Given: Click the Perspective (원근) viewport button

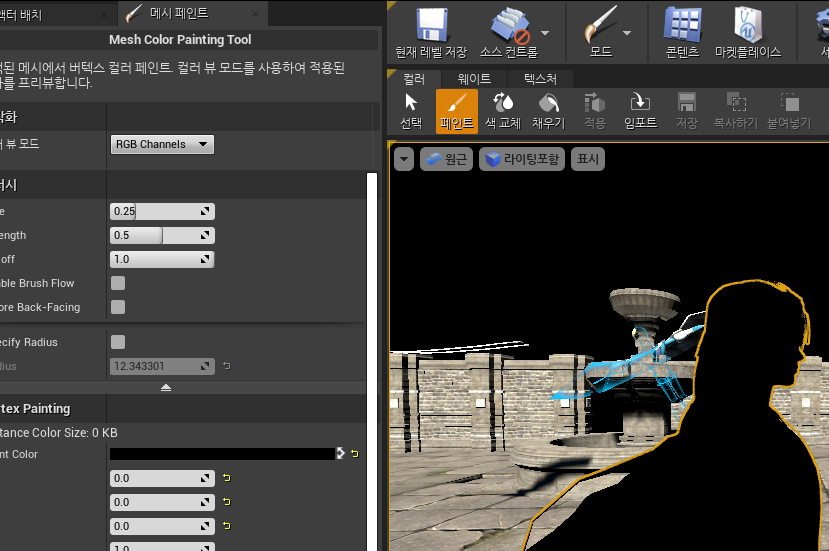Looking at the screenshot, I should point(447,159).
